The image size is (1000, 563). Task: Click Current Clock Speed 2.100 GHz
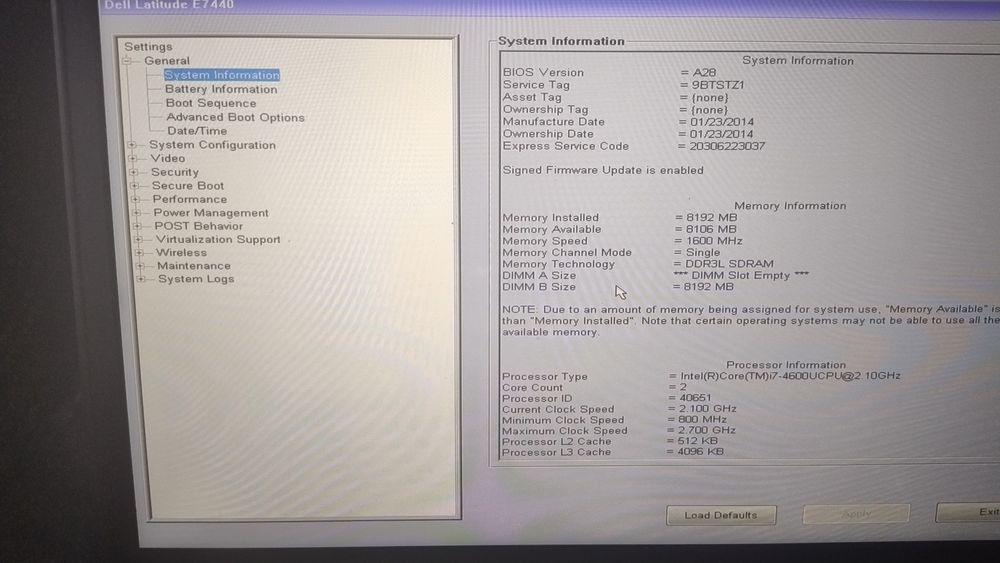click(x=707, y=409)
